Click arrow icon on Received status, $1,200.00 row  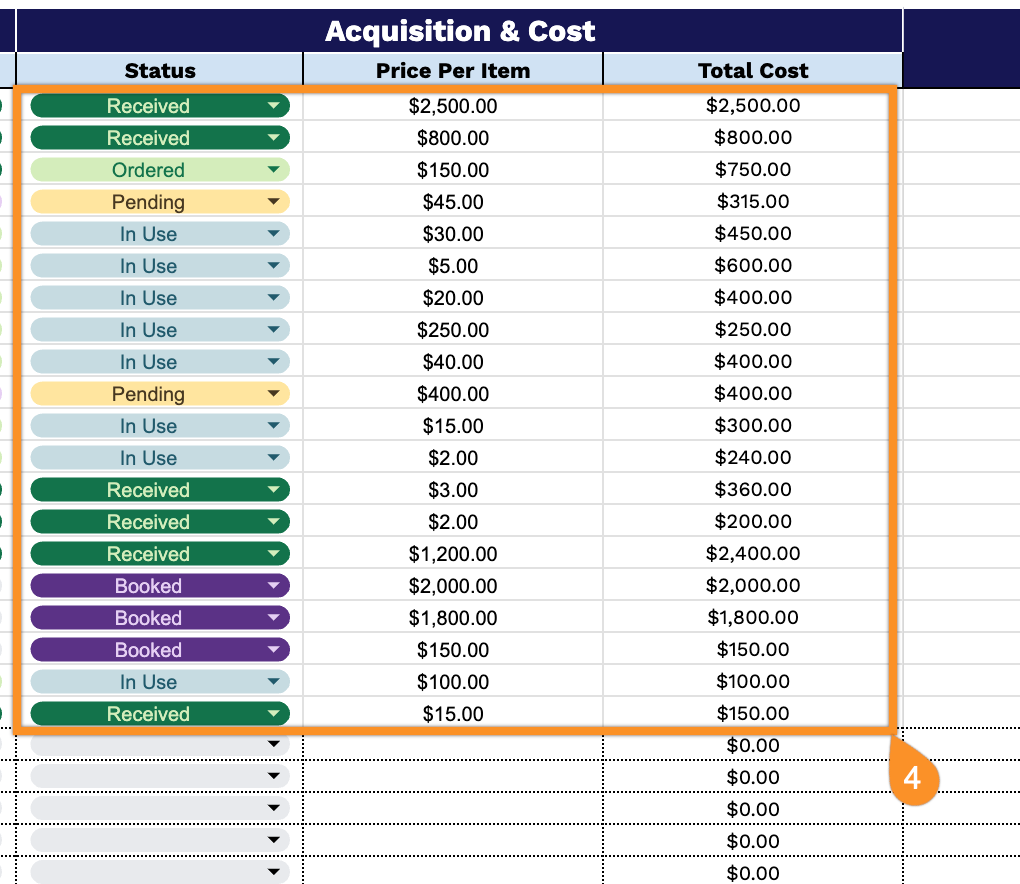(274, 554)
